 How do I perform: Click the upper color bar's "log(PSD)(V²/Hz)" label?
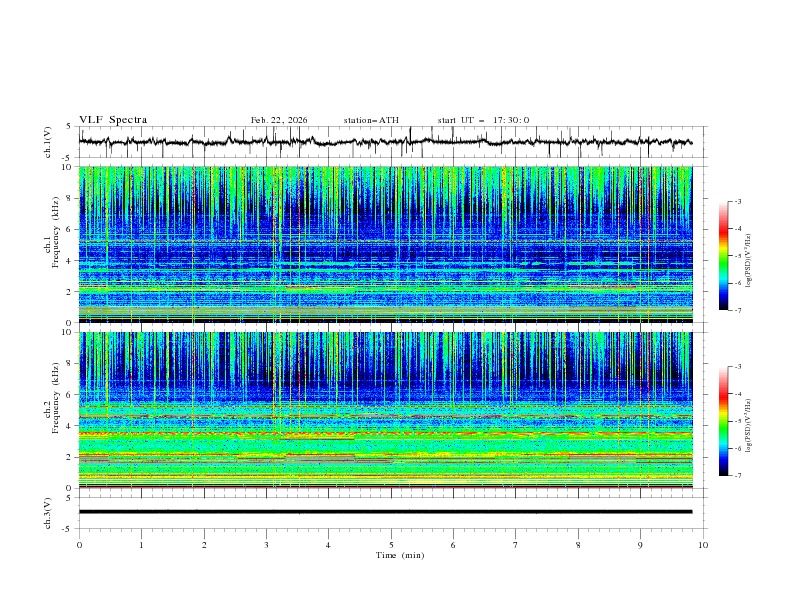tap(748, 261)
